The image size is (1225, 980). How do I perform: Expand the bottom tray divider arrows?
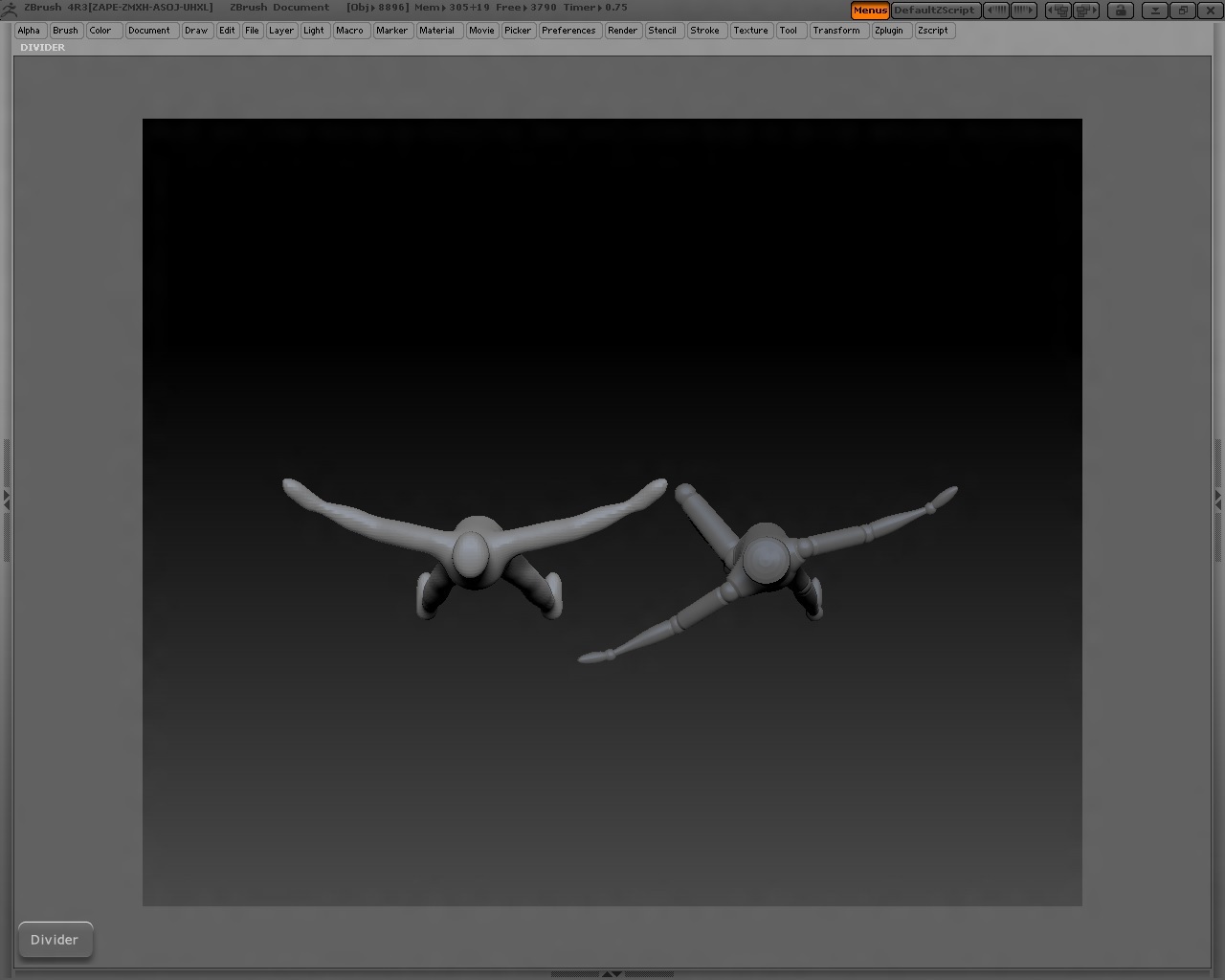tap(612, 974)
